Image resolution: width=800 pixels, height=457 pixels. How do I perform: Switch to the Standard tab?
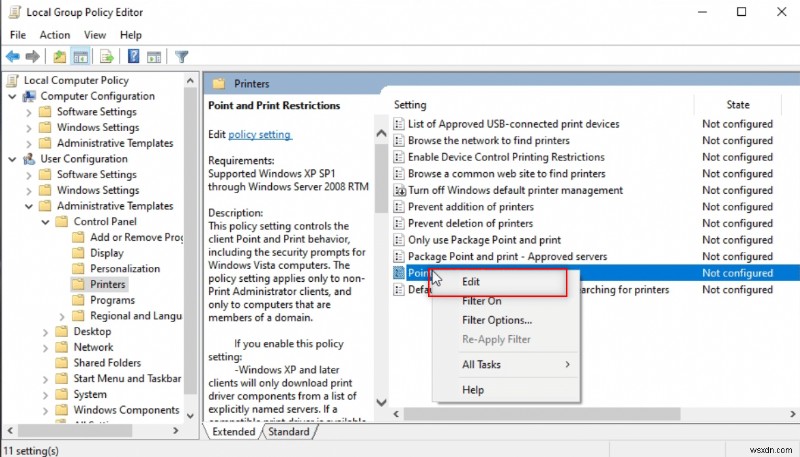[289, 431]
